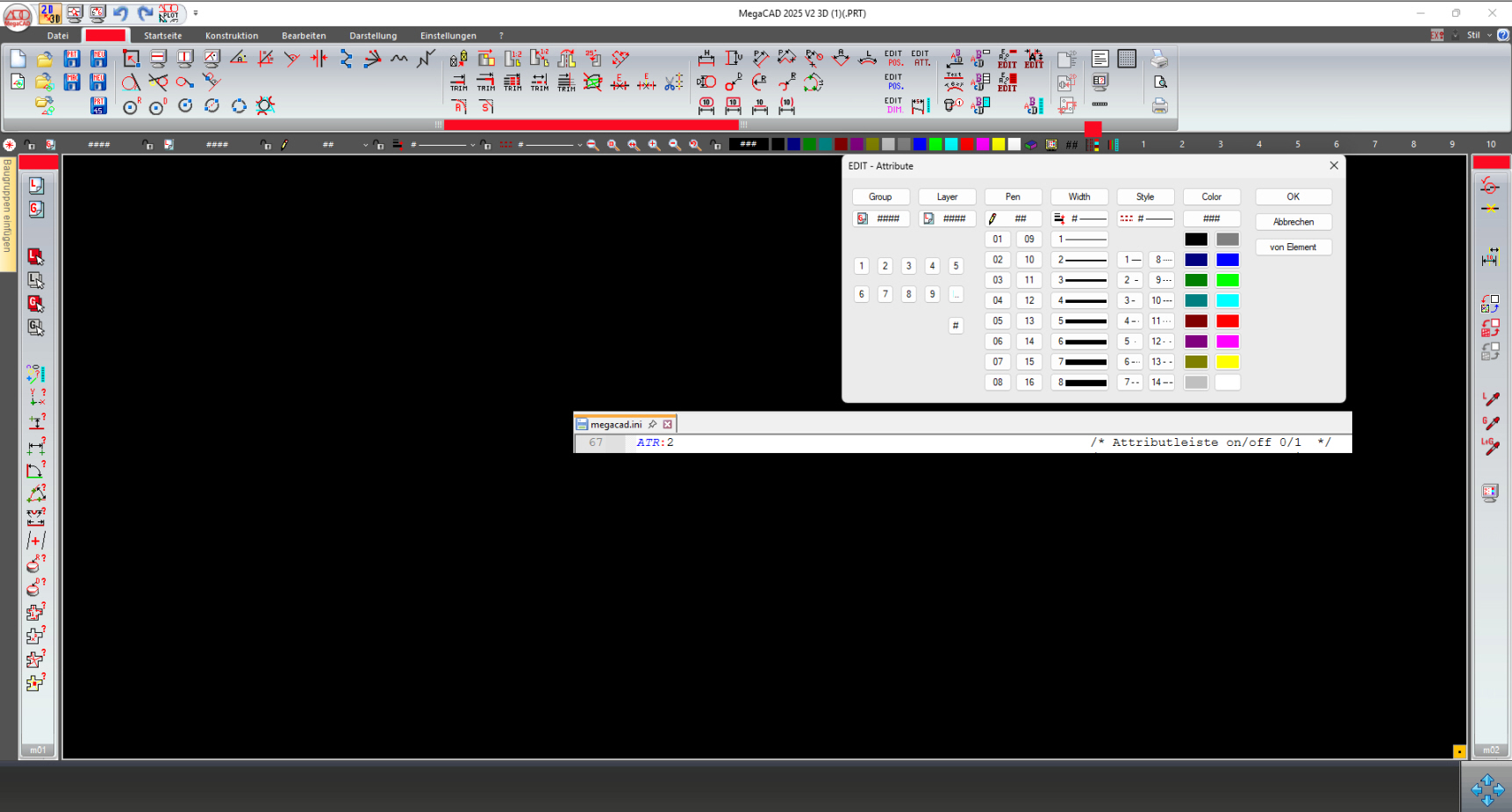The image size is (1512, 812).
Task: Click the von Element button
Action: tap(1293, 248)
